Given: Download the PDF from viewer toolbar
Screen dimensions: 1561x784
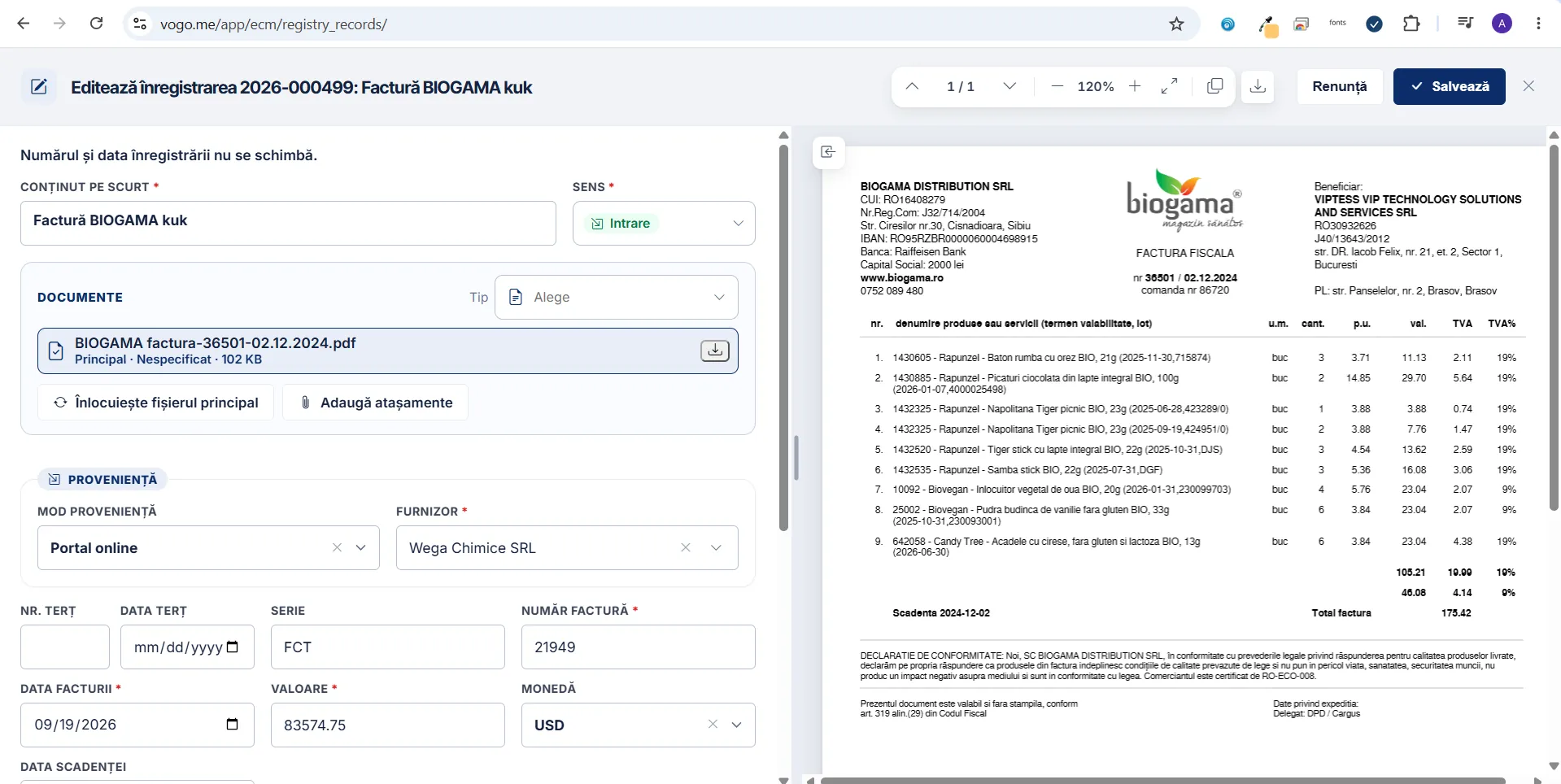Looking at the screenshot, I should point(1258,86).
